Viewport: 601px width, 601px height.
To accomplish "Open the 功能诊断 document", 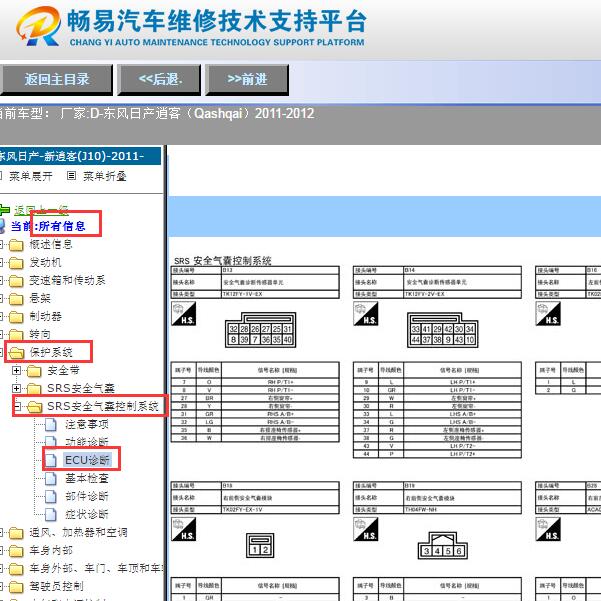I will tap(87, 442).
